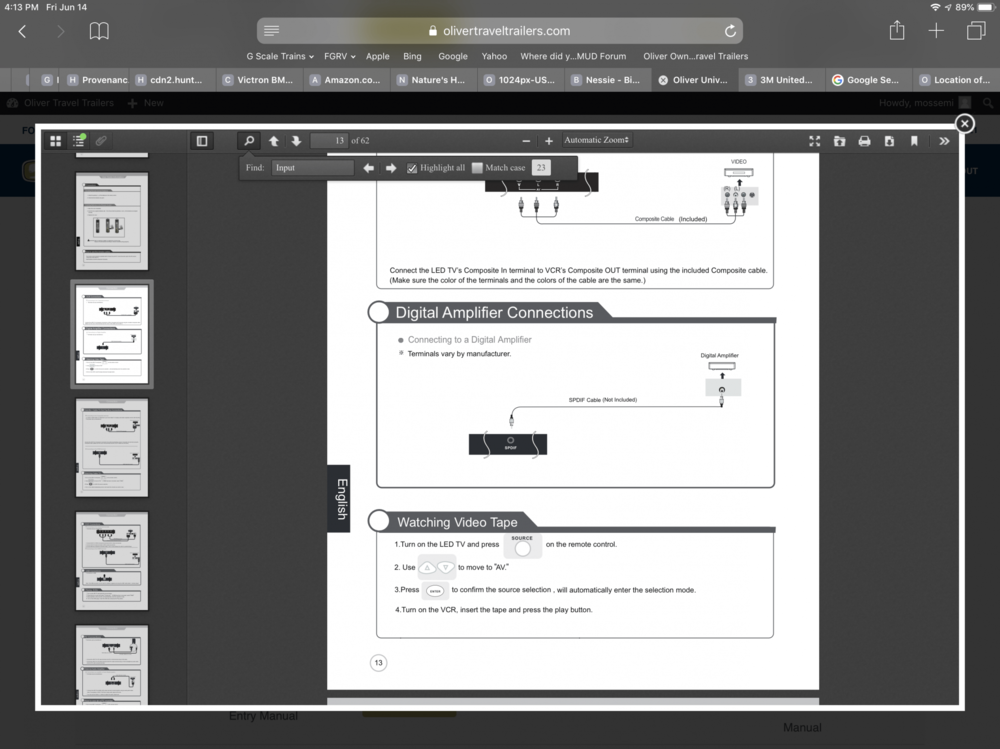Print the PDF document
The height and width of the screenshot is (749, 1000).
(864, 141)
